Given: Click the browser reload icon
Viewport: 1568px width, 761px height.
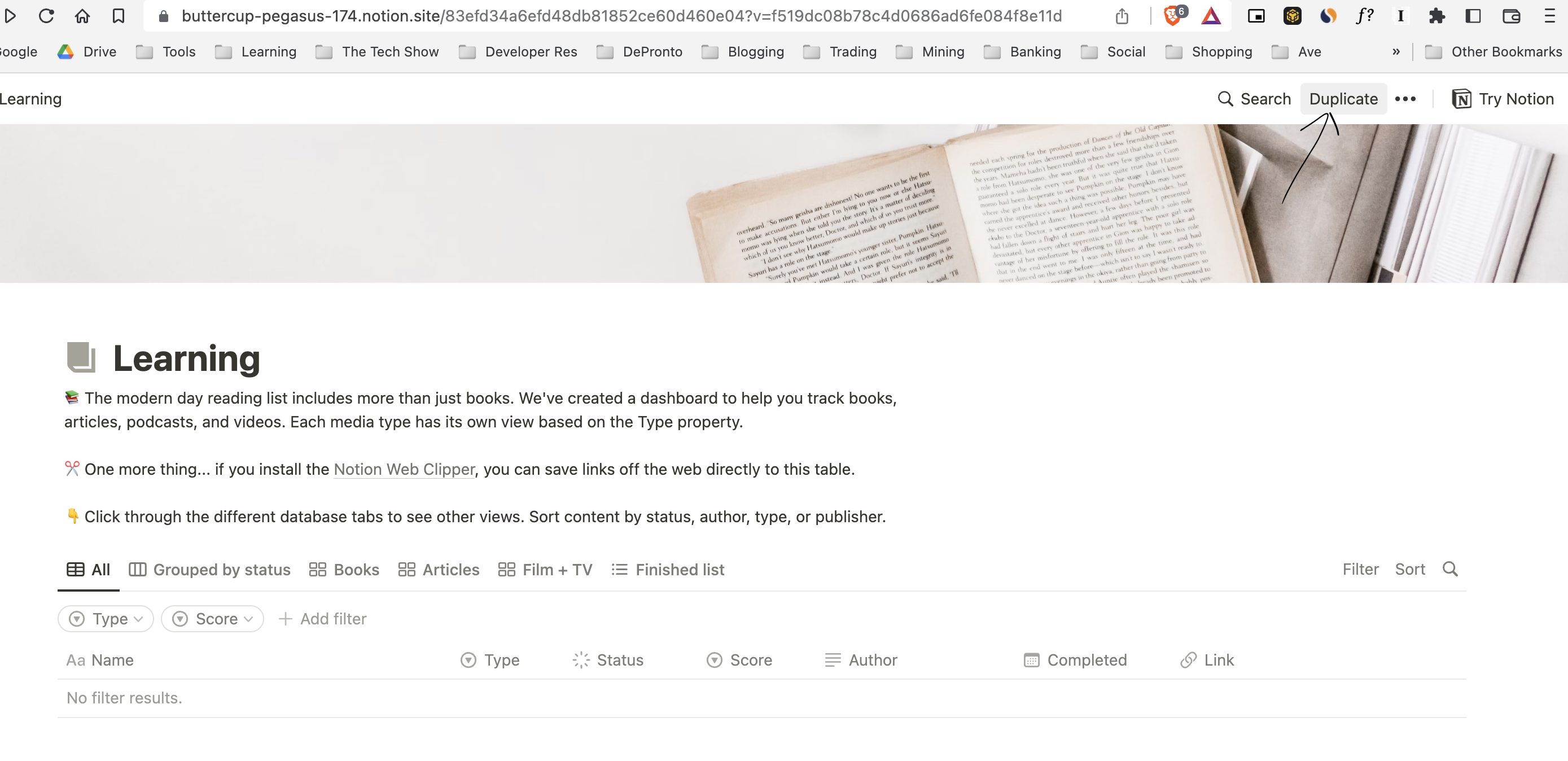Looking at the screenshot, I should [46, 16].
